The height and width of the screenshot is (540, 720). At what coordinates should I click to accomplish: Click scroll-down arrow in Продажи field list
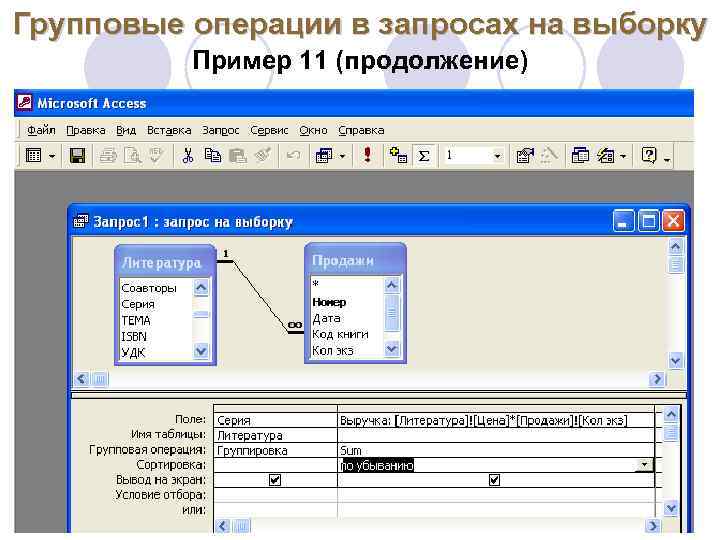click(x=391, y=349)
